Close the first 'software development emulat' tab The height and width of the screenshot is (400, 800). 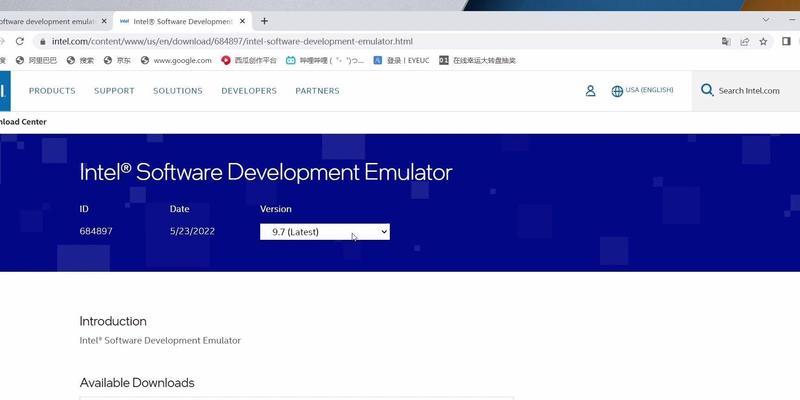[104, 21]
